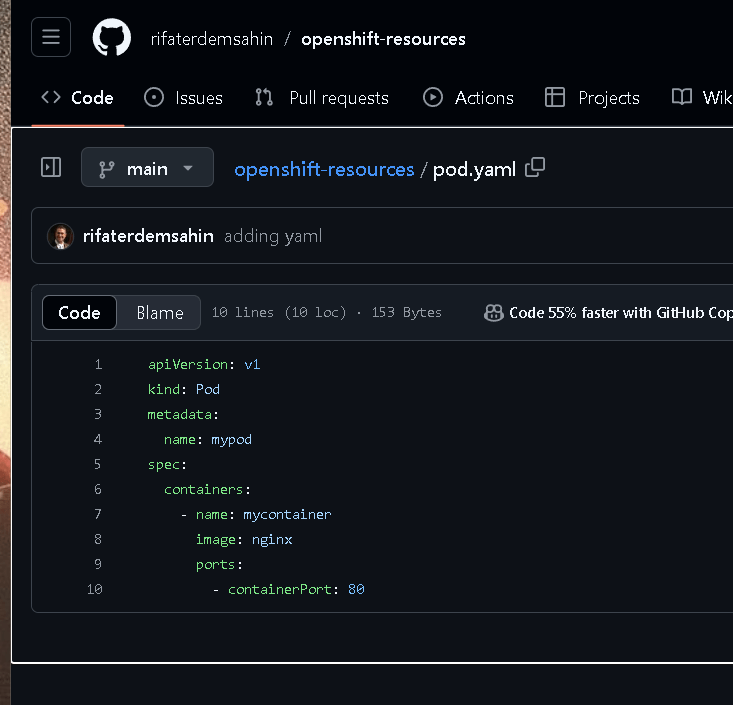Click the 'nginx' image value
The image size is (733, 705).
272,540
